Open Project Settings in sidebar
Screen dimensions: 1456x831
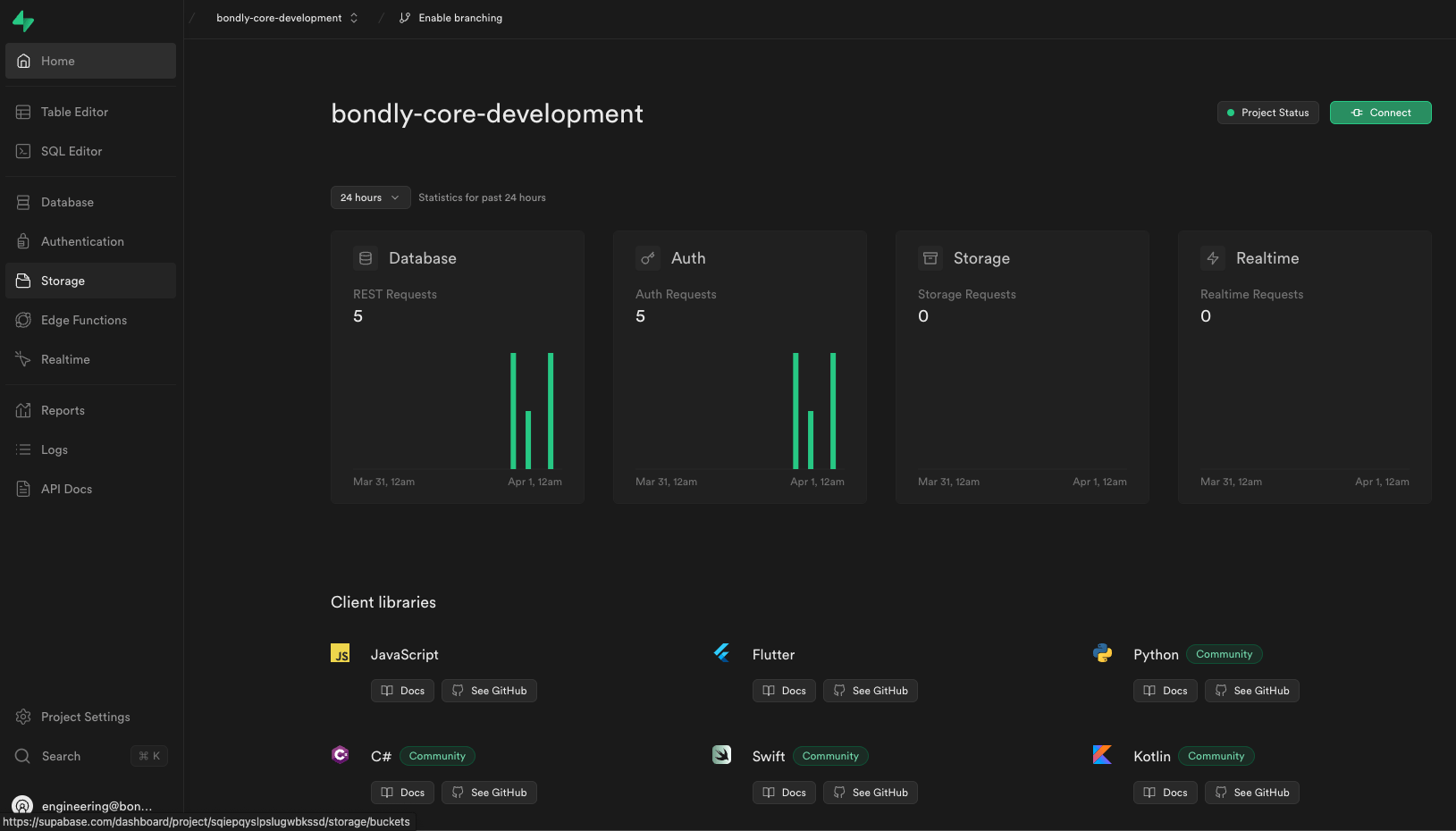(x=90, y=717)
